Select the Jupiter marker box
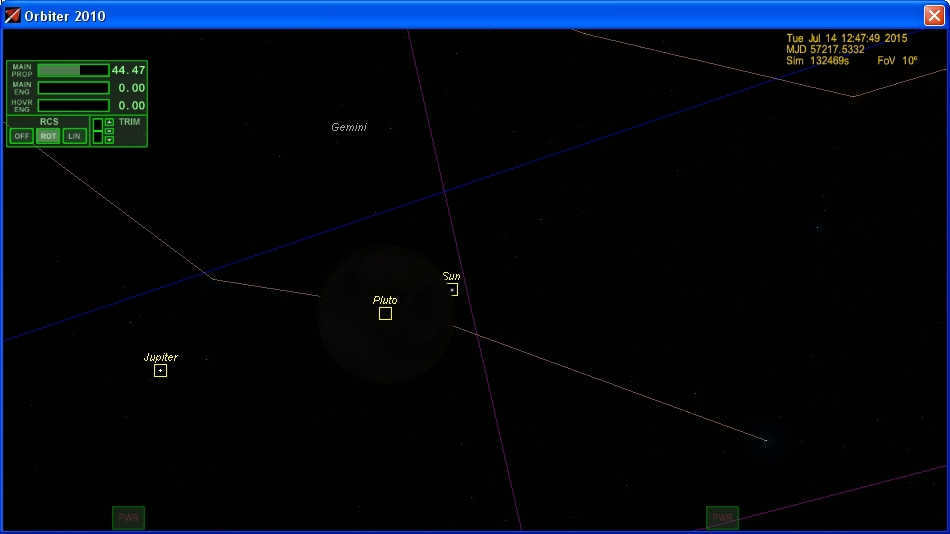Image resolution: width=950 pixels, height=534 pixels. pos(160,370)
